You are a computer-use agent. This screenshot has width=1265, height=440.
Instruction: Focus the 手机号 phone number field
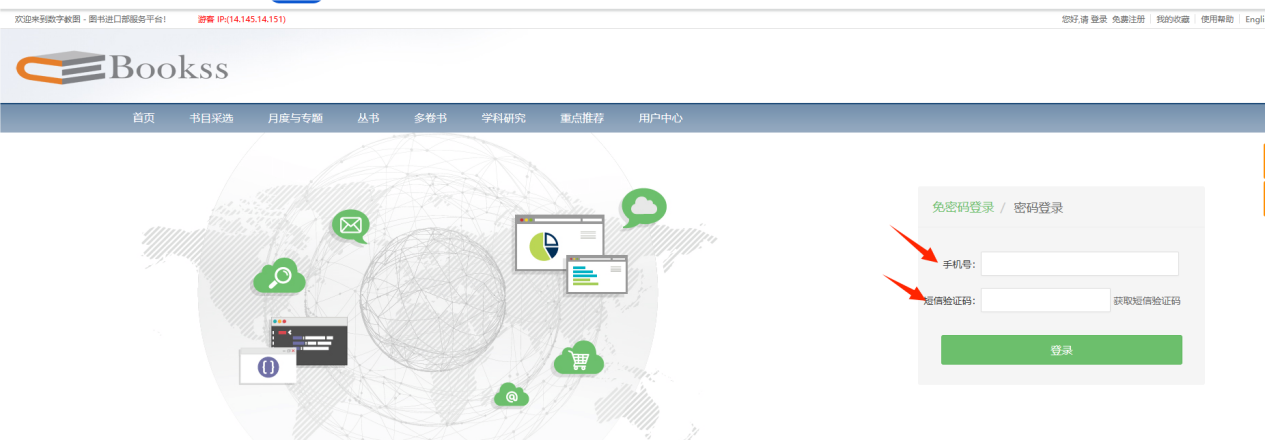point(1079,264)
